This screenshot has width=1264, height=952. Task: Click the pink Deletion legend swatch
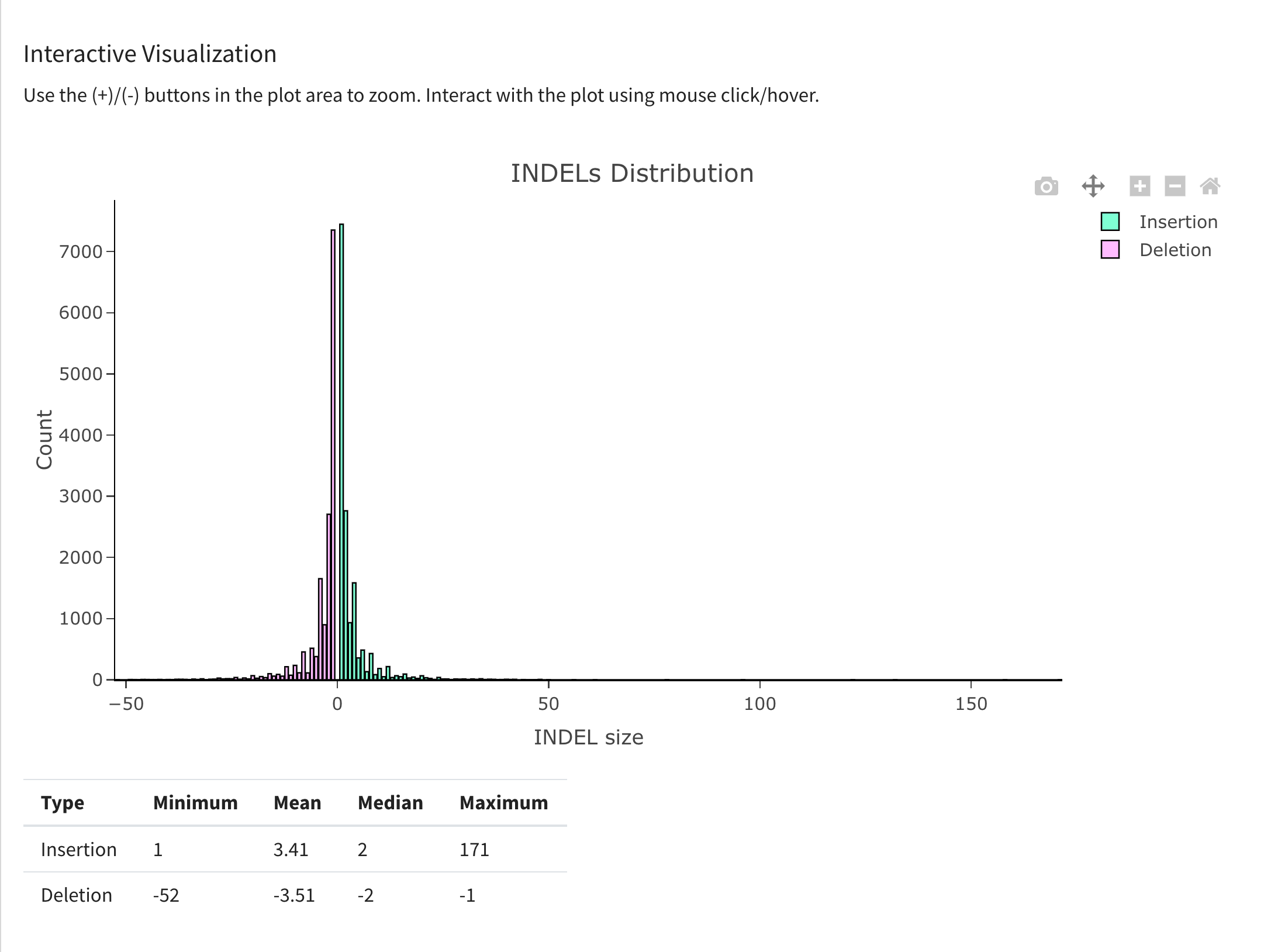[x=1110, y=250]
